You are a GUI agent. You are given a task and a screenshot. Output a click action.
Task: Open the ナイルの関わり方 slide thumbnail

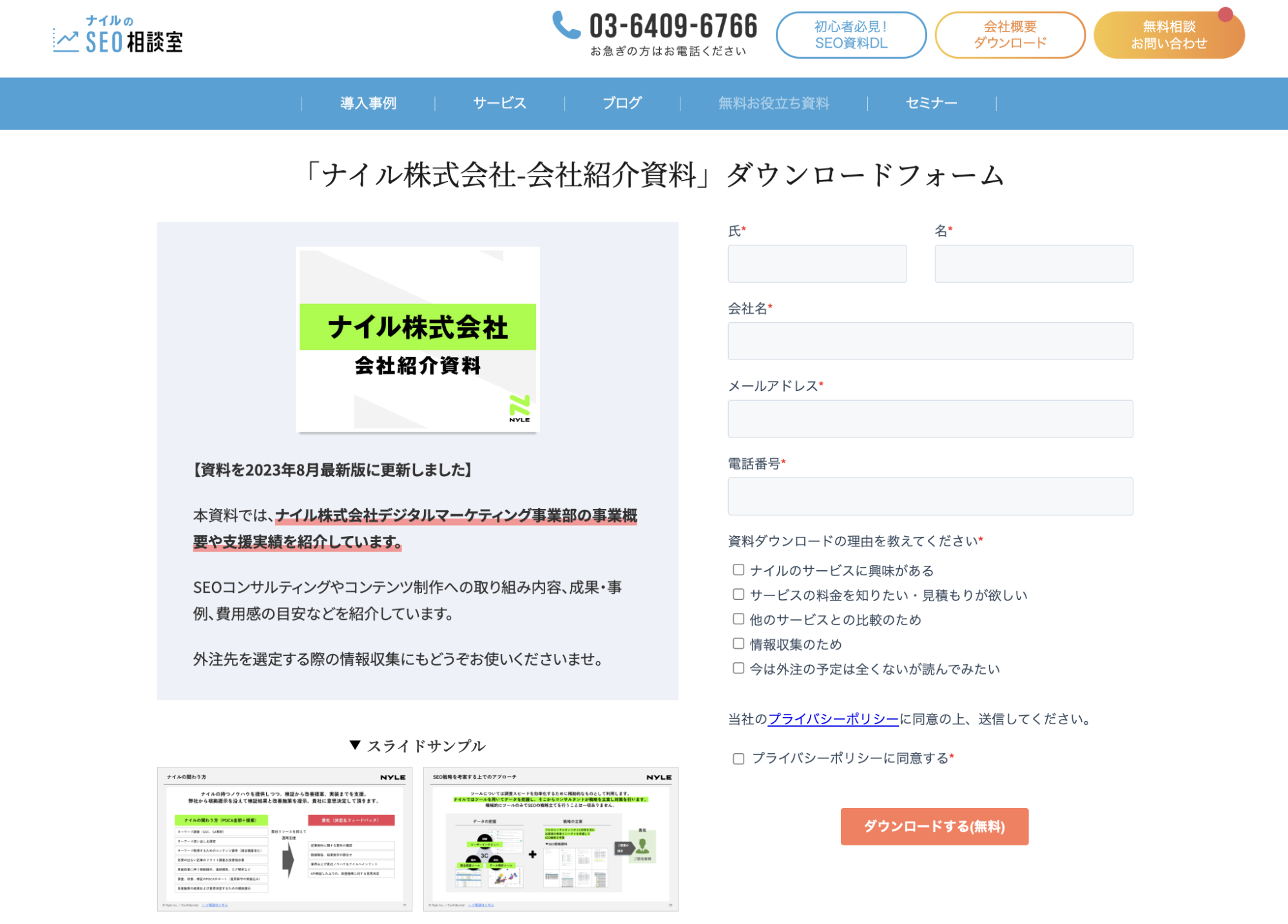tap(284, 839)
